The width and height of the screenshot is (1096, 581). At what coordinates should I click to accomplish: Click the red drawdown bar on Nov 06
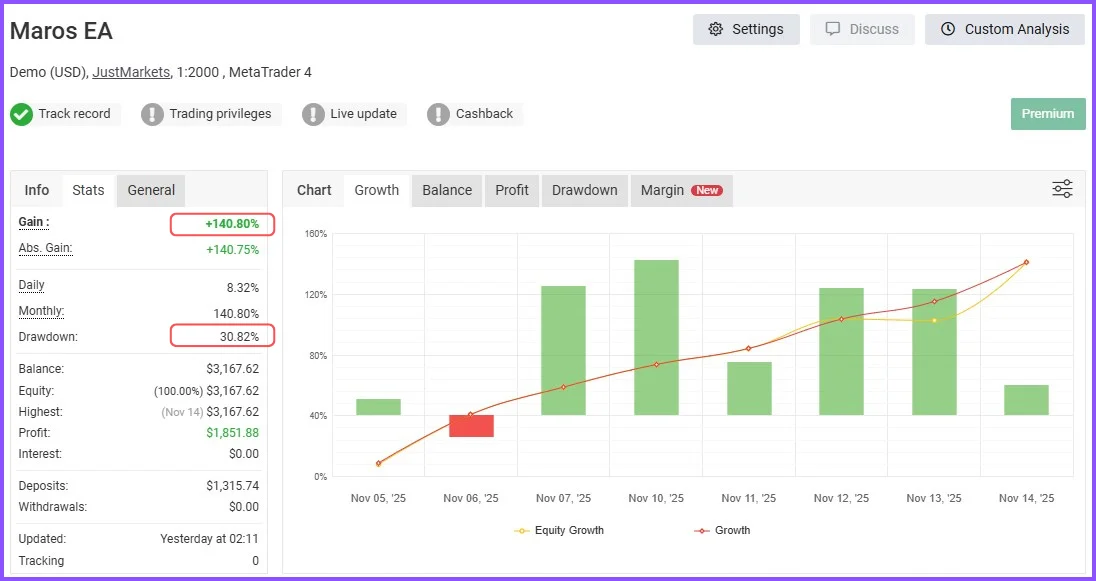[470, 424]
